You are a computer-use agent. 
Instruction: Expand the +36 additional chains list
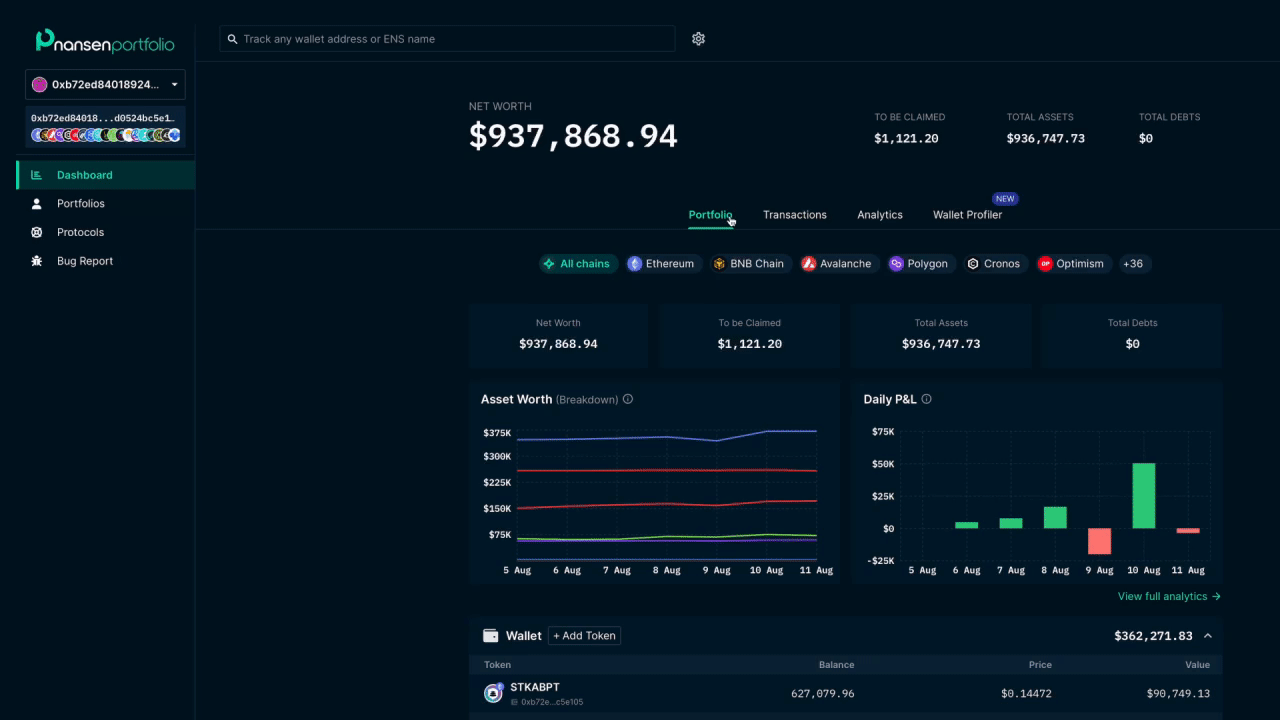(x=1132, y=263)
